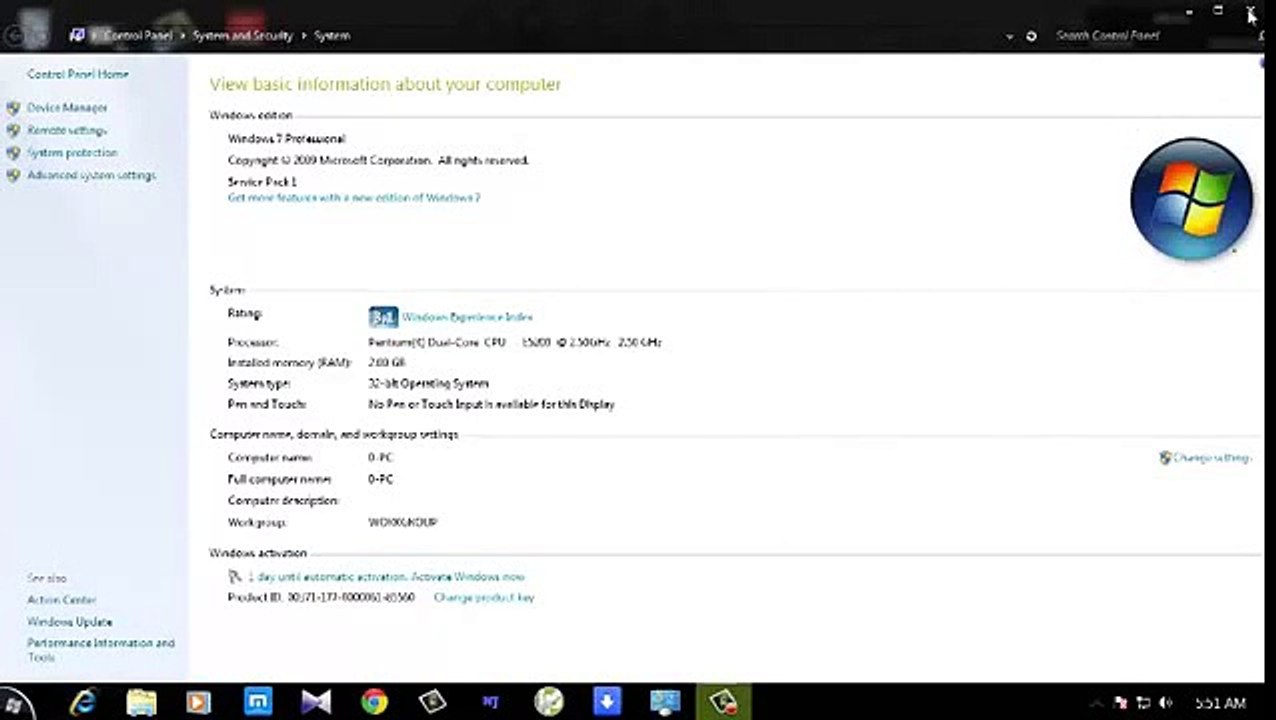
Task: Click the Action Center flag in tray
Action: [1121, 703]
